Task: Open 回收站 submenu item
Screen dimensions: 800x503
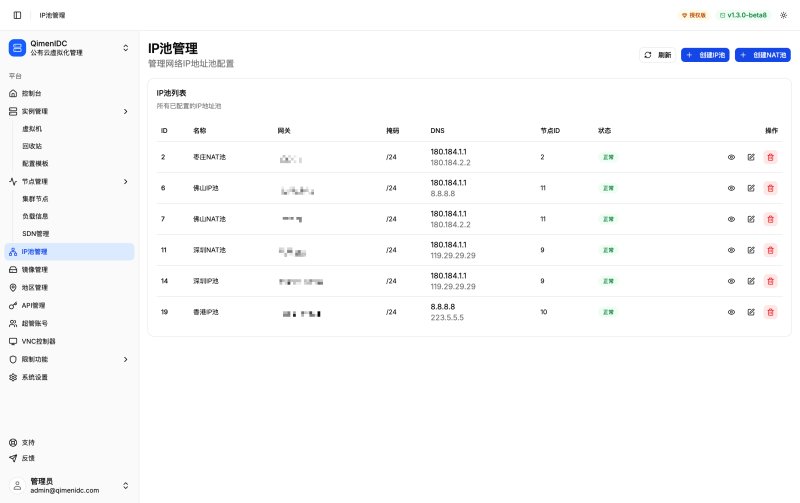Action: click(32, 146)
